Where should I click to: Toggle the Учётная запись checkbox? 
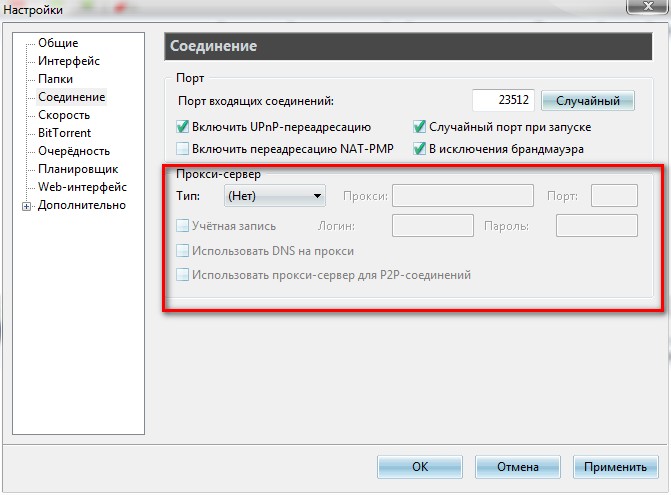coord(182,225)
